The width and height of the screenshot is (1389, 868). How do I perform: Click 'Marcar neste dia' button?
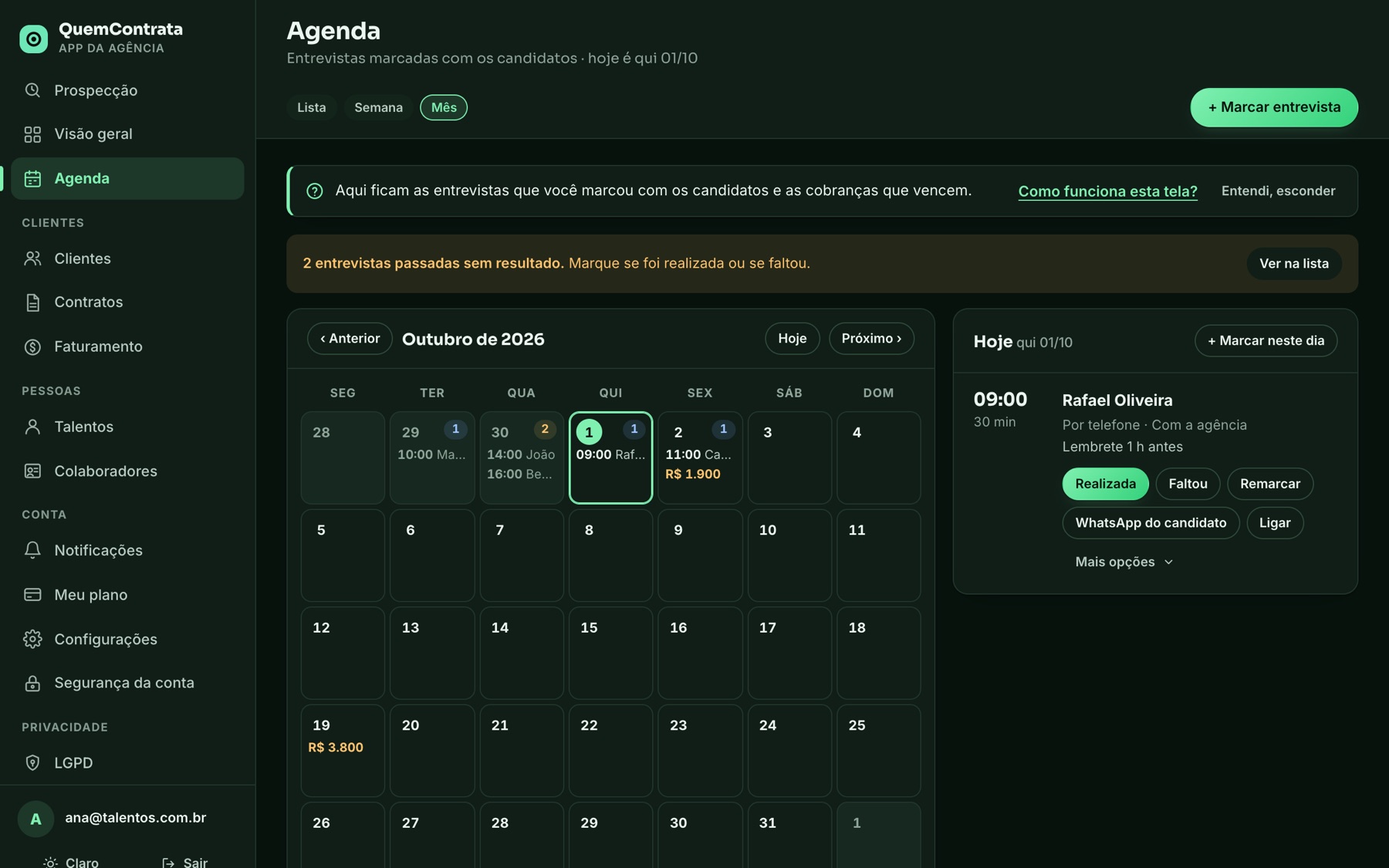coord(1266,340)
